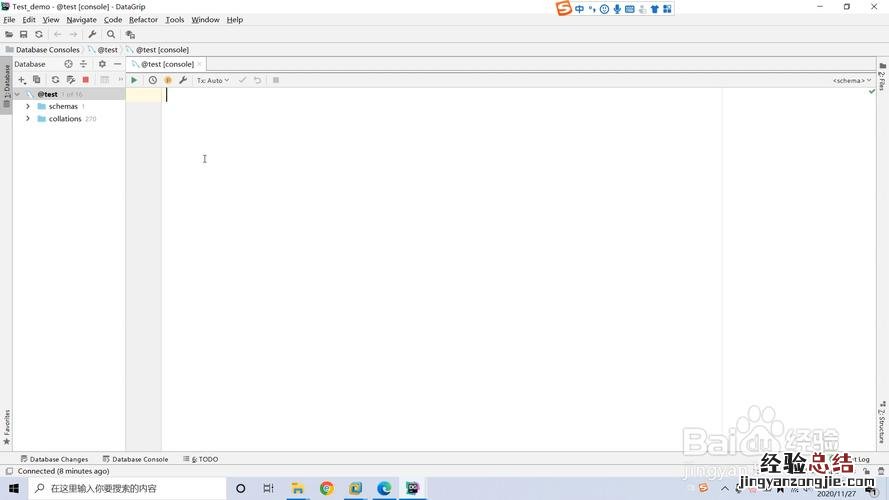Open the Refactor menu
Screen dimensions: 889x500
[x=143, y=20]
